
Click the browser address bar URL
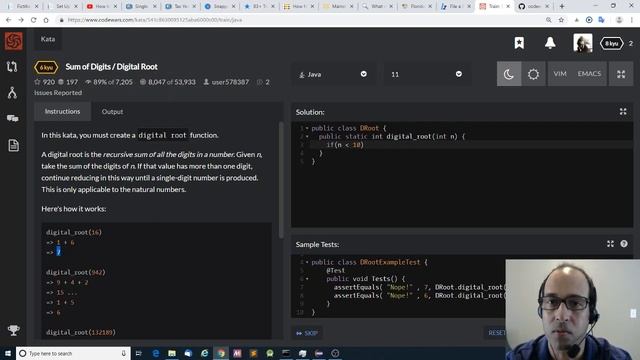pyautogui.click(x=155, y=20)
